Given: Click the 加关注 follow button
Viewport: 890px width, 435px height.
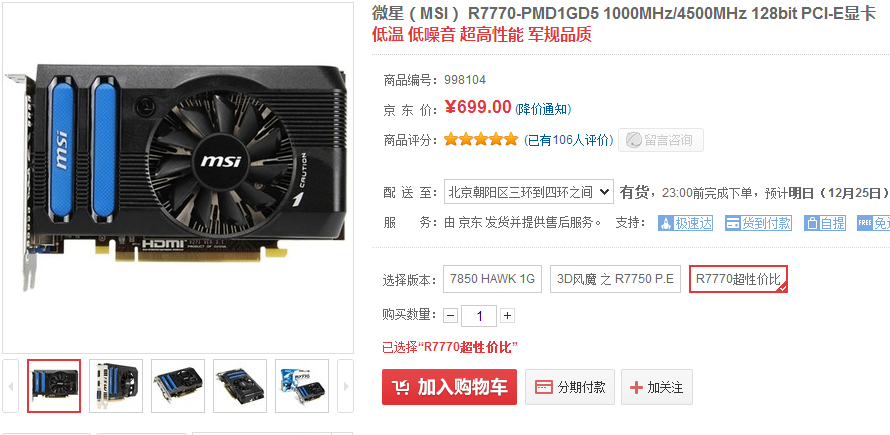Looking at the screenshot, I should pyautogui.click(x=656, y=387).
